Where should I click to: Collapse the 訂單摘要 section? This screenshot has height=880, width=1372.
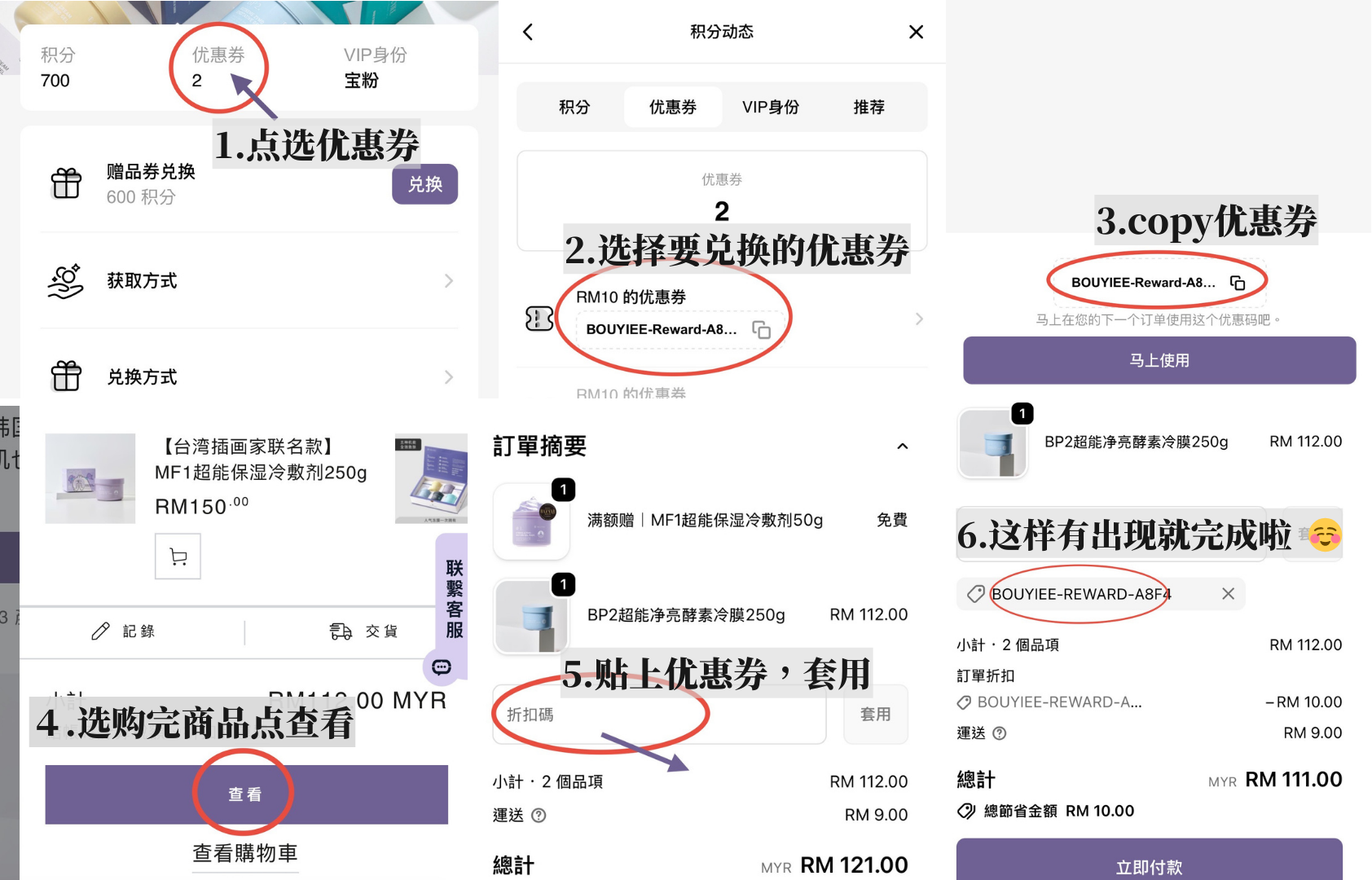[x=902, y=447]
